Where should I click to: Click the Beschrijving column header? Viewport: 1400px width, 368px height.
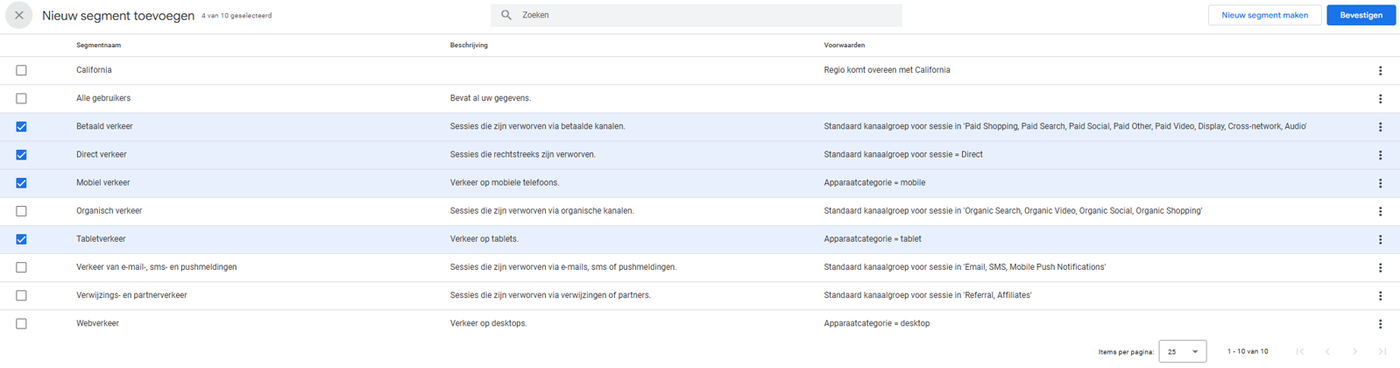pyautogui.click(x=469, y=45)
